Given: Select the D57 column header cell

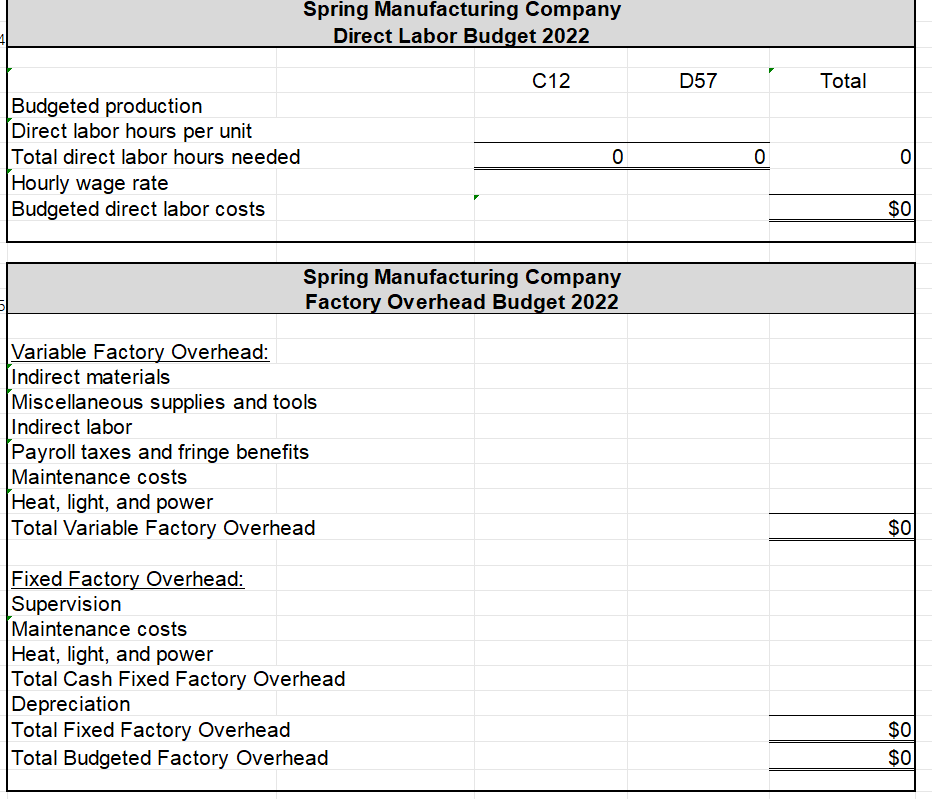Looking at the screenshot, I should coord(697,81).
